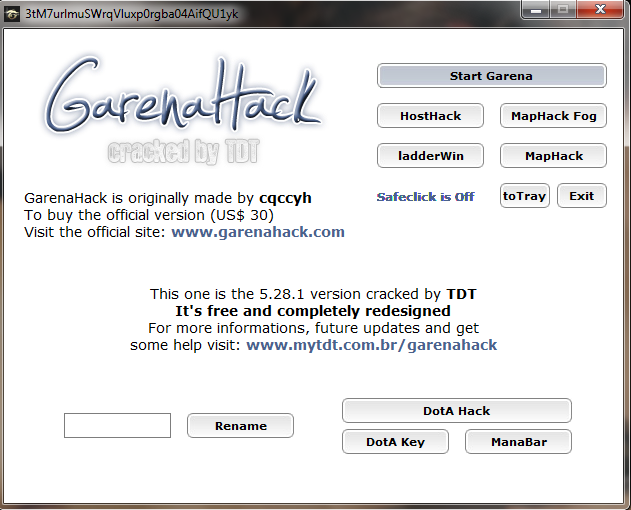
Task: Click the title bar application icon
Action: 12,14
